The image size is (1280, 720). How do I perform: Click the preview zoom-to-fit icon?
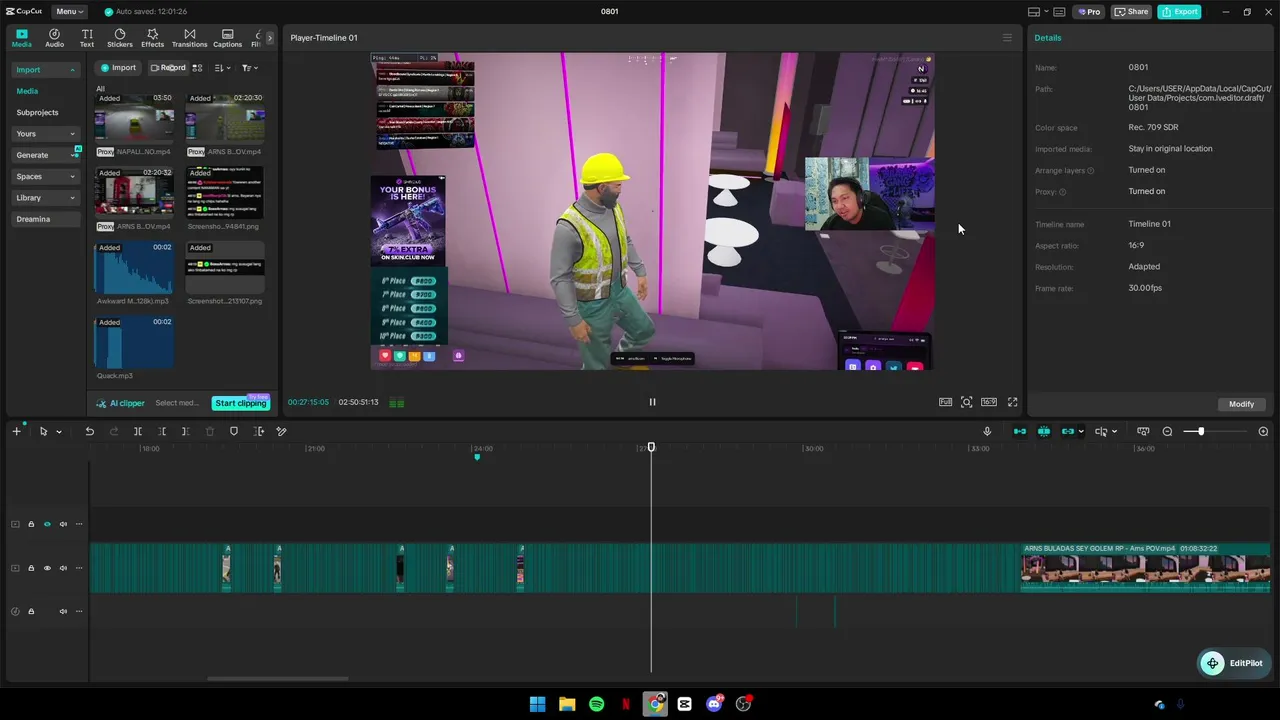pyautogui.click(x=967, y=402)
